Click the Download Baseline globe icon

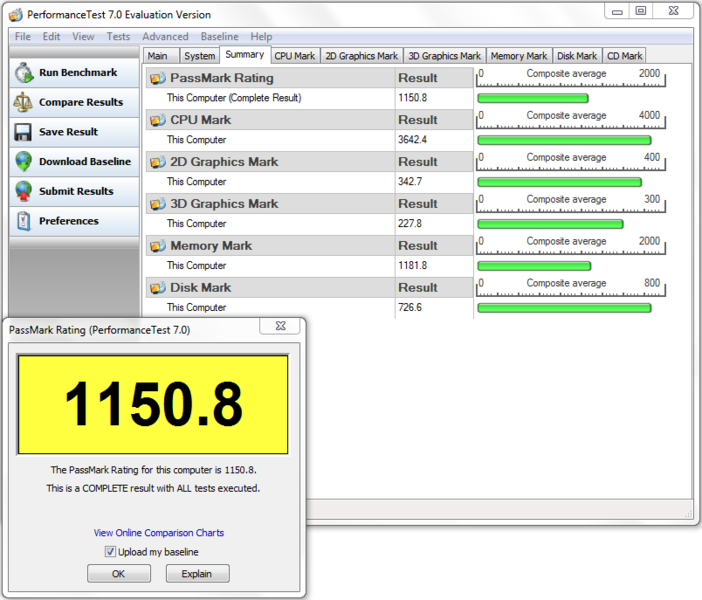point(22,161)
